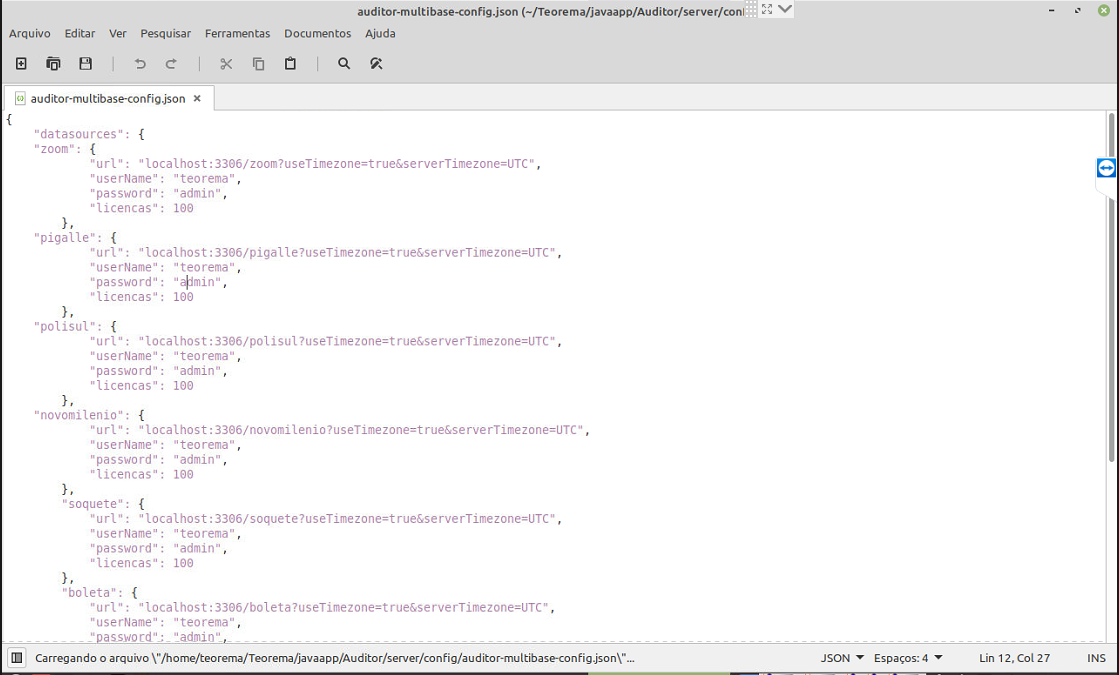This screenshot has height=675, width=1119.
Task: Click Lin 12, Col 27 cursor position
Action: point(1014,658)
